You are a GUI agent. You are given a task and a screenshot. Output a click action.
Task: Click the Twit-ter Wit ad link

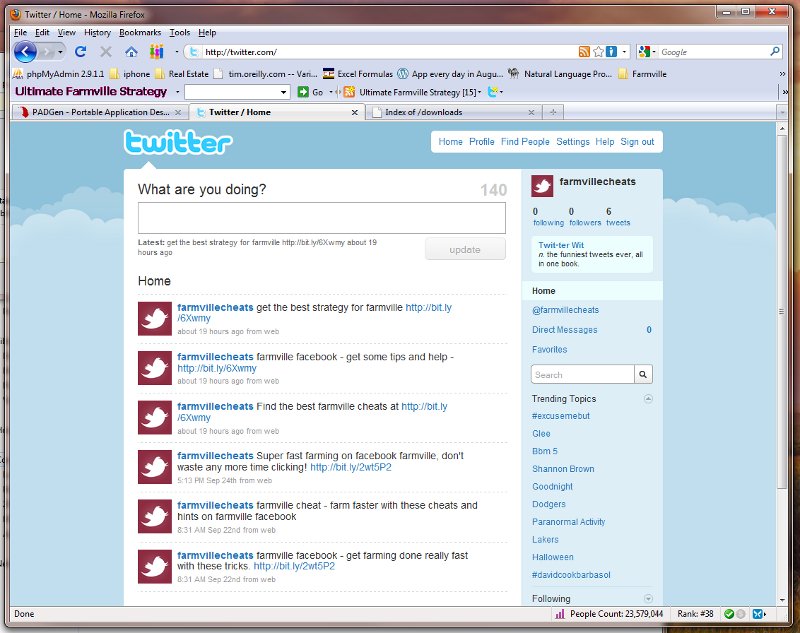[x=561, y=245]
